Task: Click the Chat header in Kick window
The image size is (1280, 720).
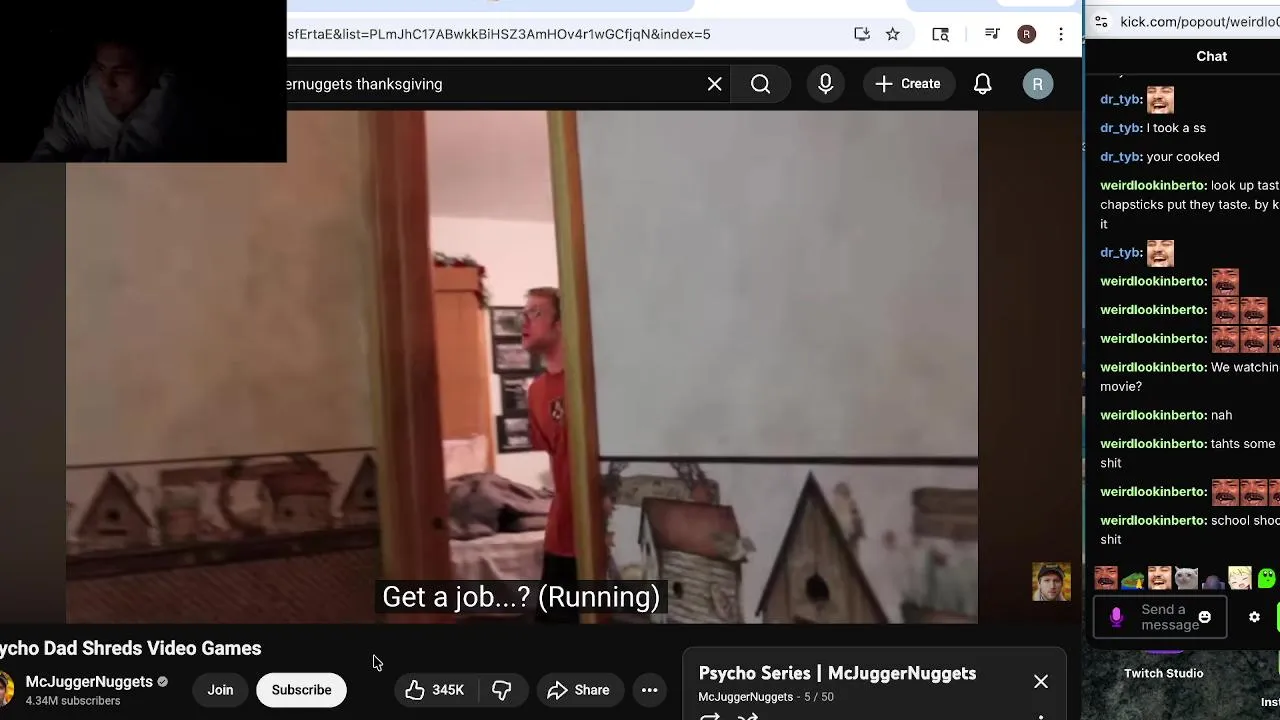Action: click(1211, 56)
